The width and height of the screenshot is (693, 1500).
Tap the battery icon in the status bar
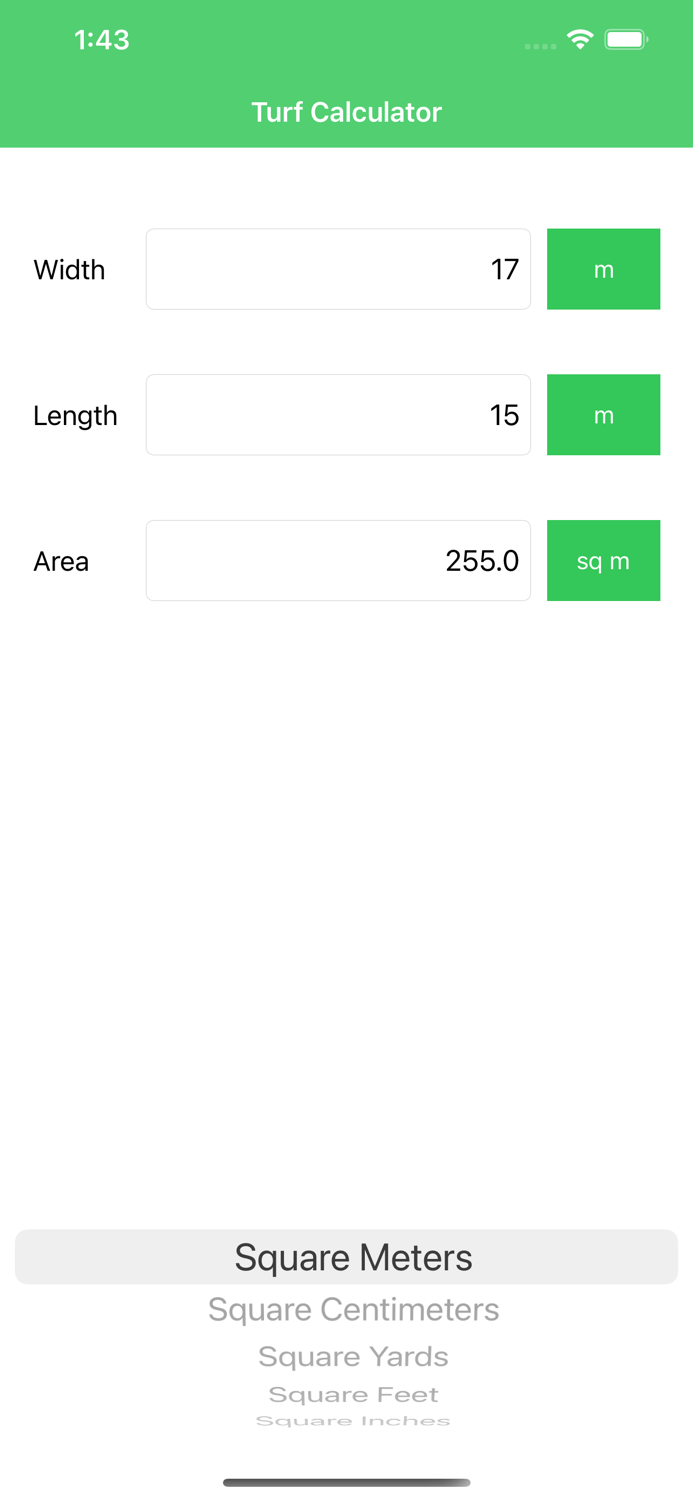pos(628,38)
